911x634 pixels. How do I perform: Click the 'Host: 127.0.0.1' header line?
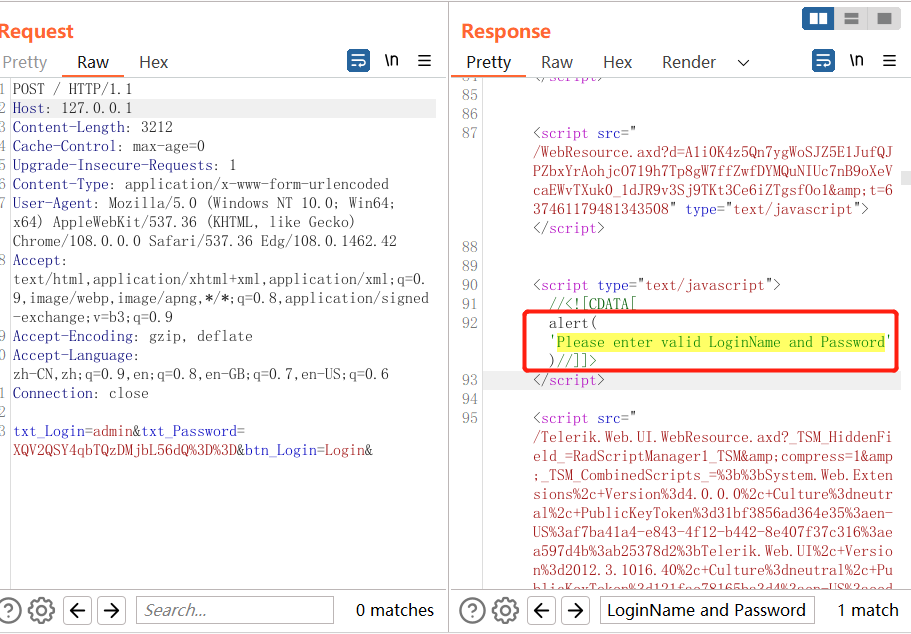(73, 108)
